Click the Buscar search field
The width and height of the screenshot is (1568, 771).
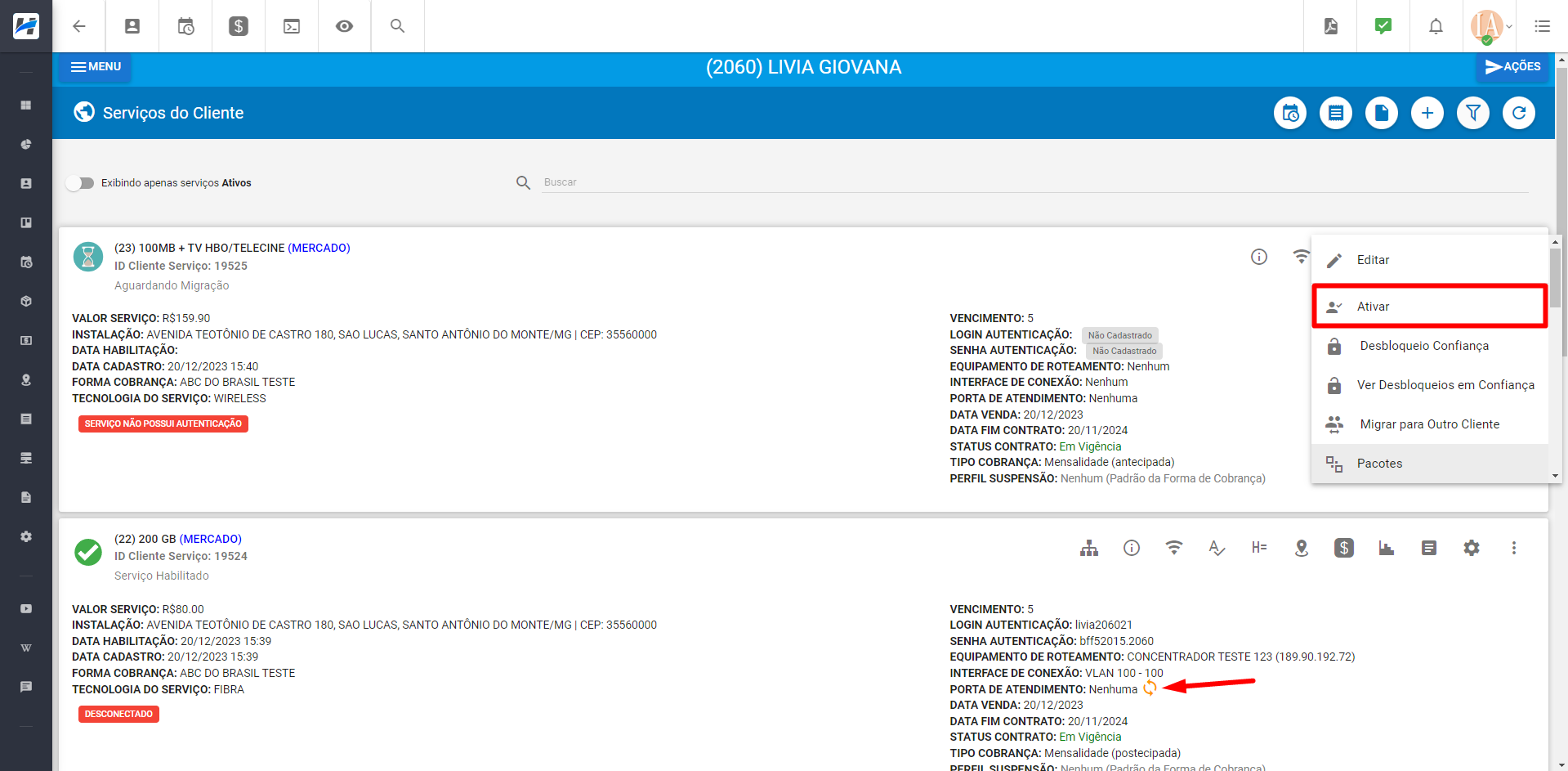pyautogui.click(x=1033, y=182)
